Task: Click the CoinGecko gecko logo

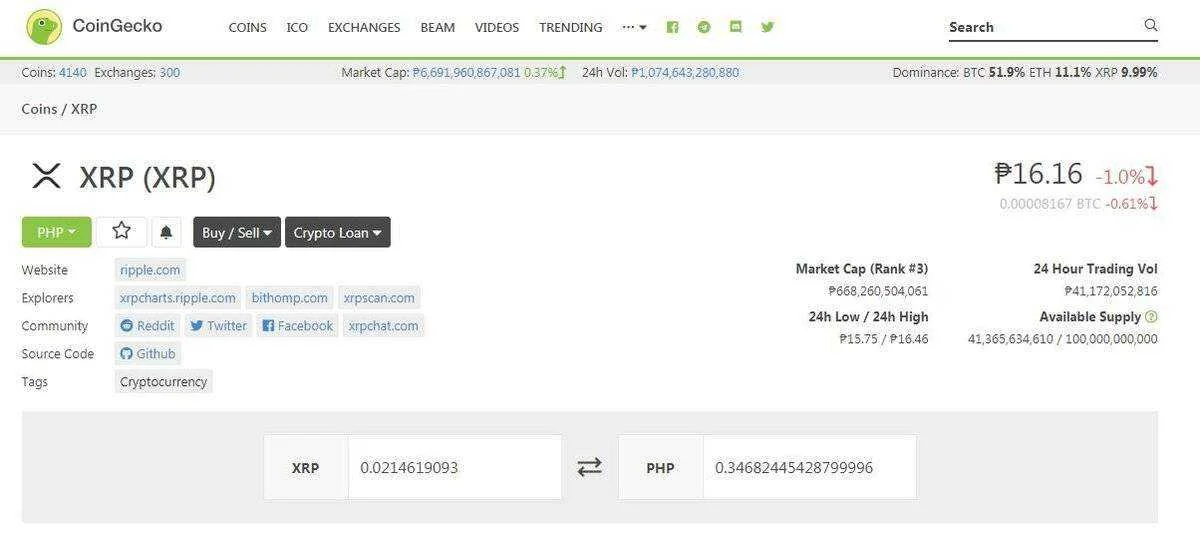Action: click(43, 27)
